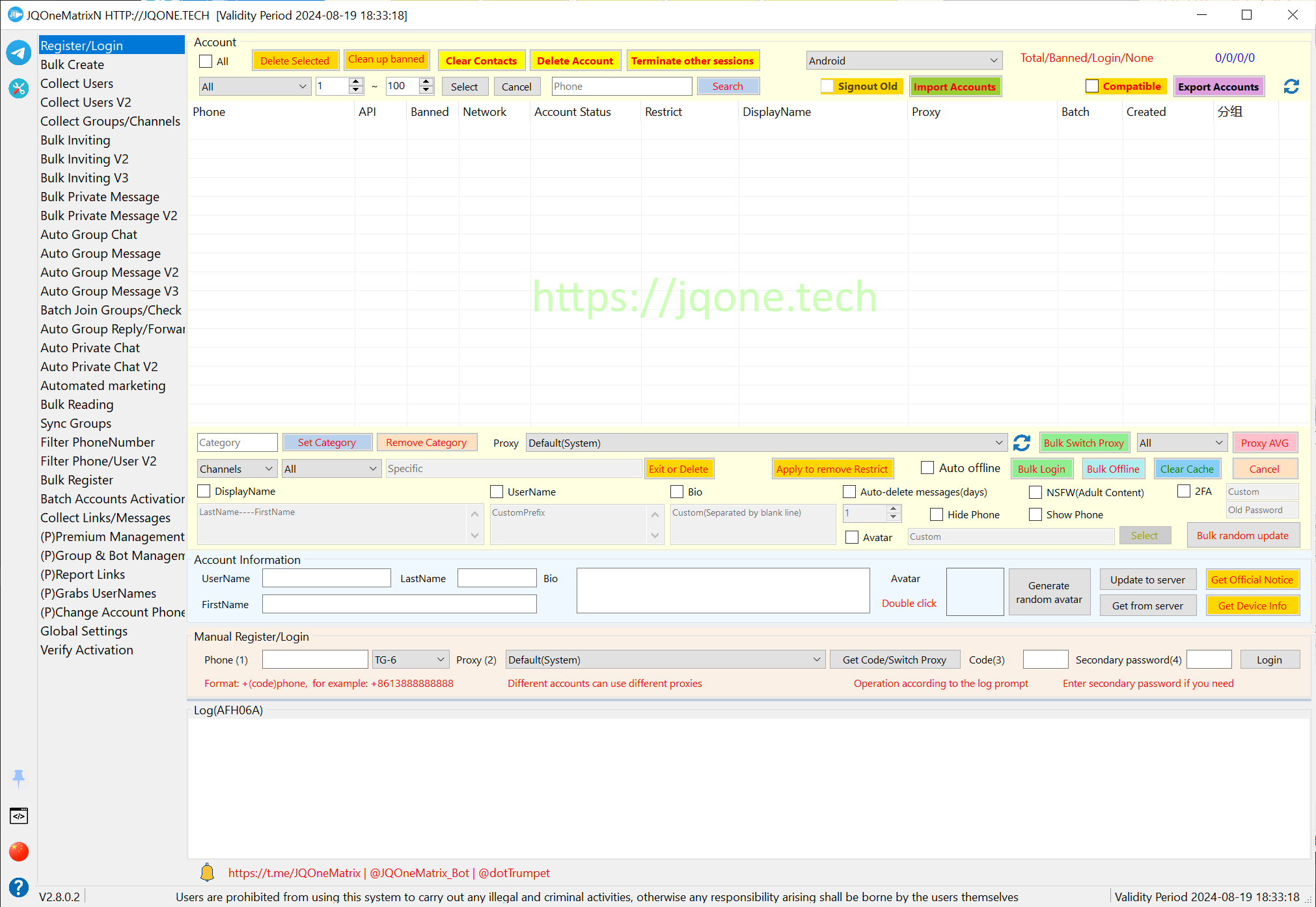Tick the Hide Phone checkbox
This screenshot has width=1316, height=907.
coord(937,514)
